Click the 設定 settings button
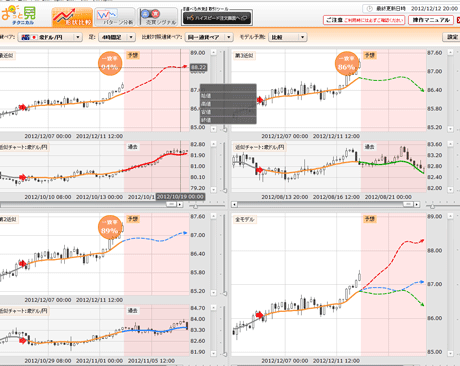The image size is (460, 366). [x=452, y=37]
